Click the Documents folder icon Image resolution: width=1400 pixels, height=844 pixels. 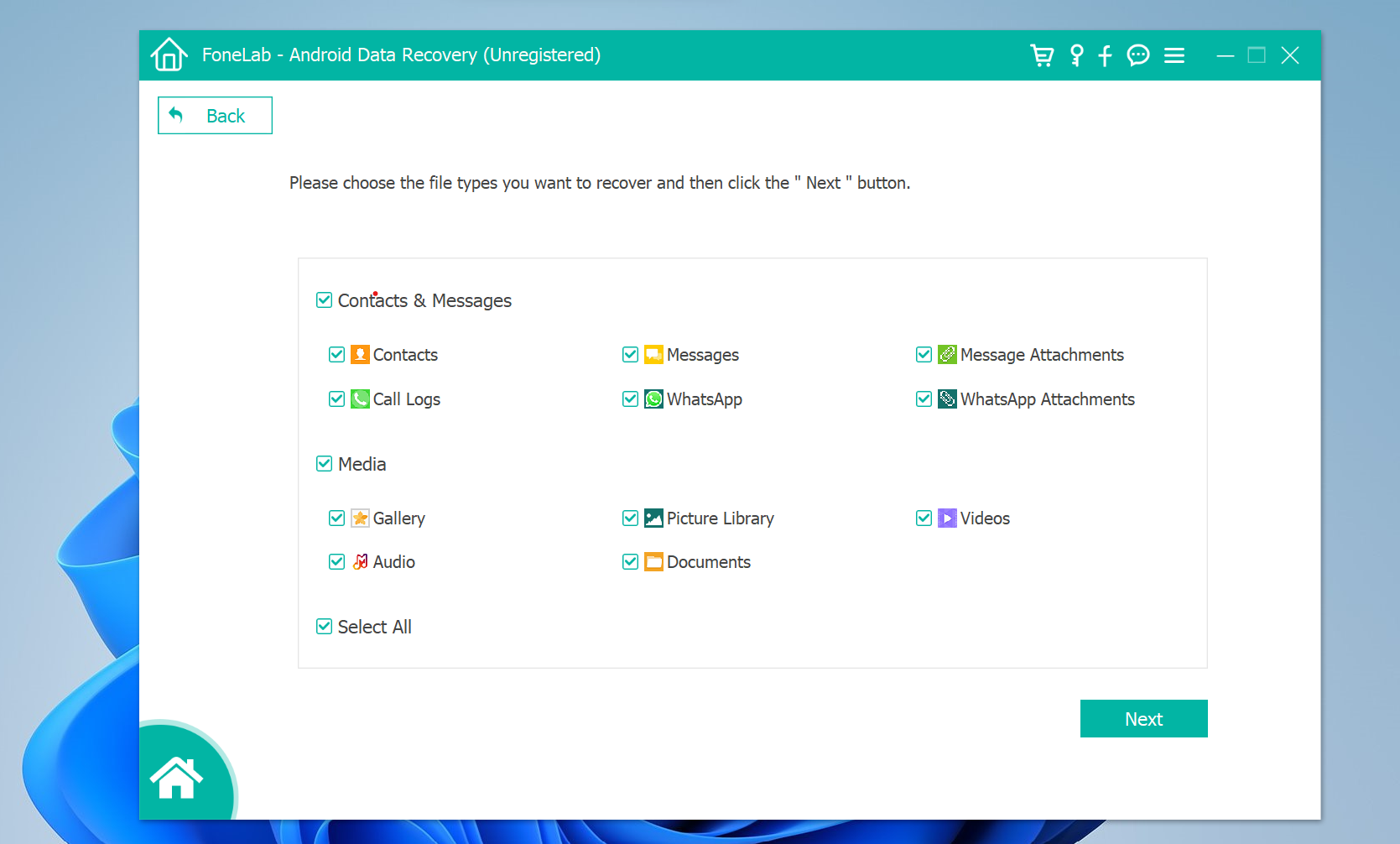click(653, 561)
